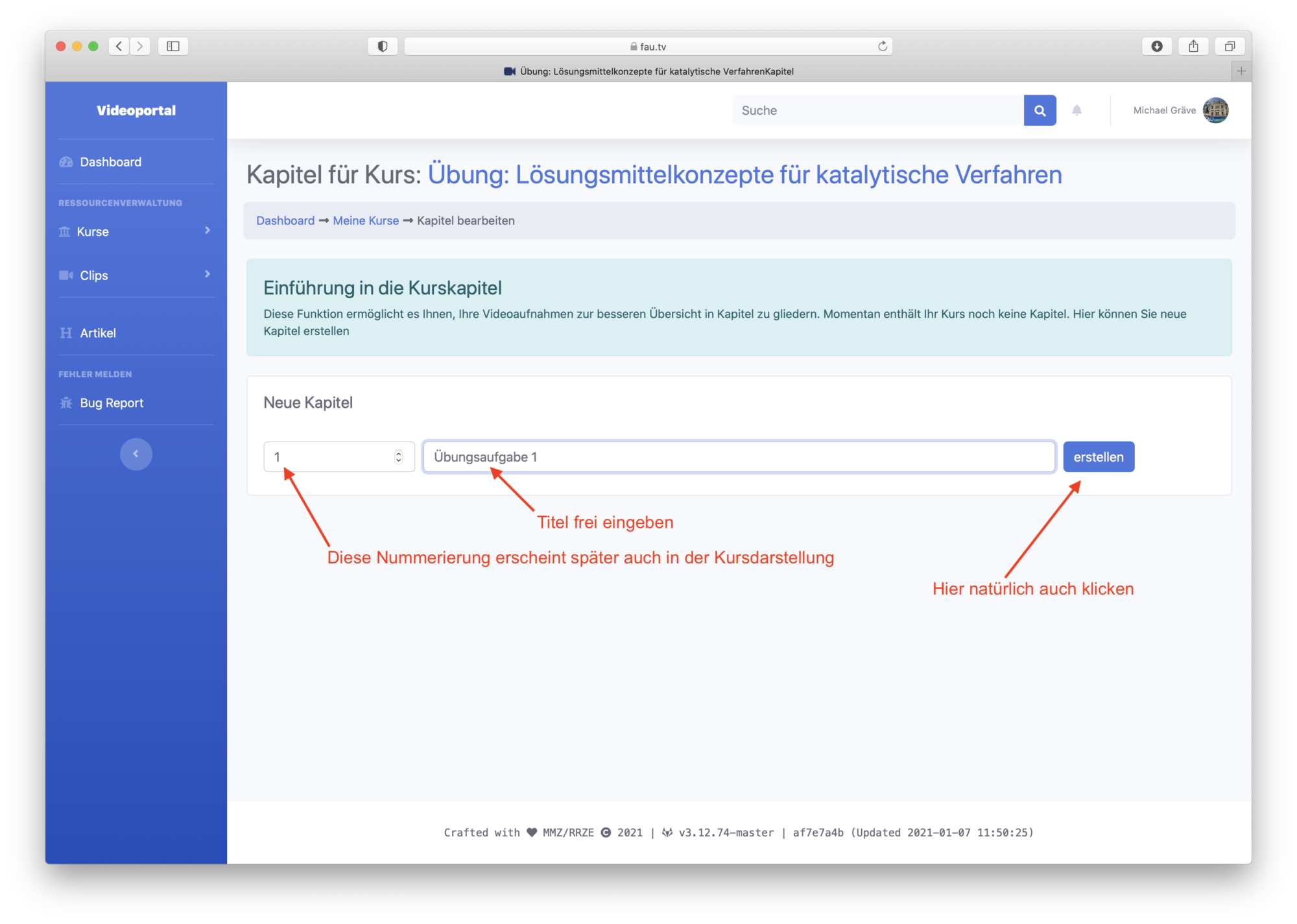Click the Share icon in toolbar
The image size is (1297, 924).
tap(1193, 46)
